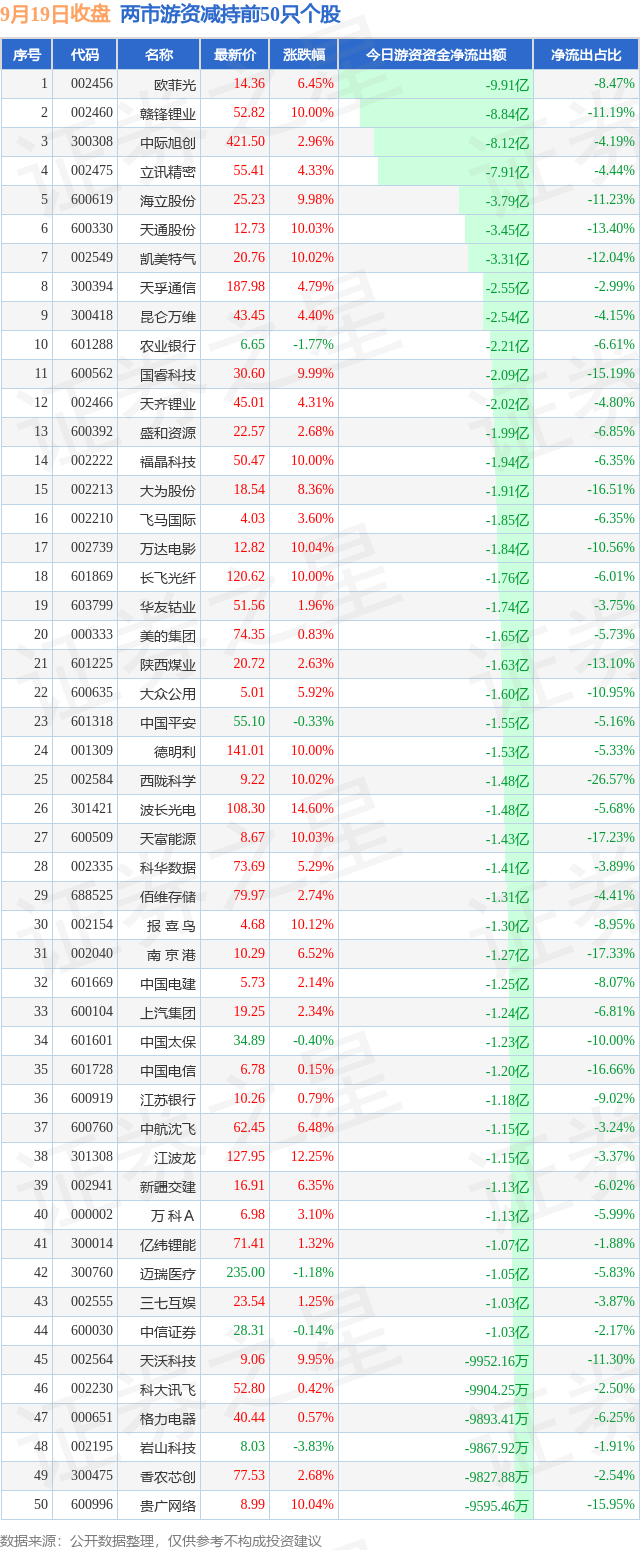Click the stock name 福晶科技
The height and width of the screenshot is (1550, 640).
[168, 461]
